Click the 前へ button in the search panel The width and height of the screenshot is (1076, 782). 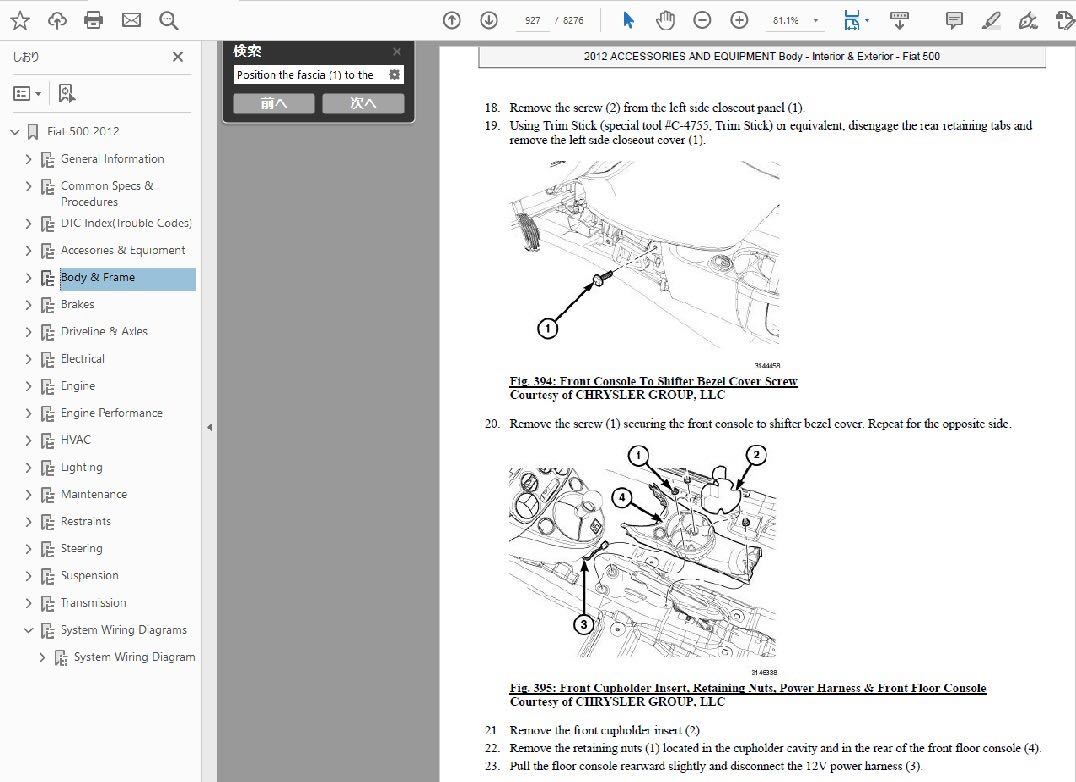(273, 102)
